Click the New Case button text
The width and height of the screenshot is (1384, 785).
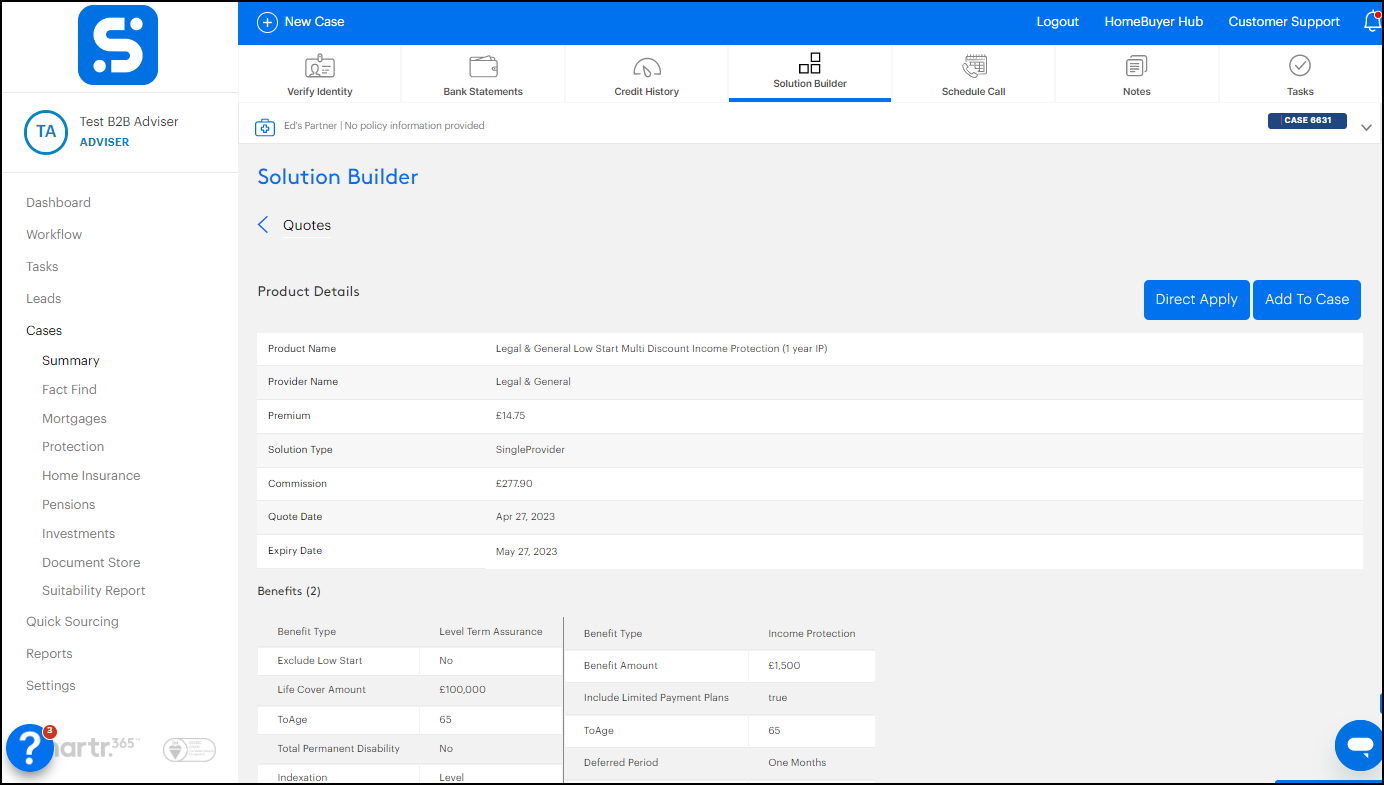click(314, 22)
